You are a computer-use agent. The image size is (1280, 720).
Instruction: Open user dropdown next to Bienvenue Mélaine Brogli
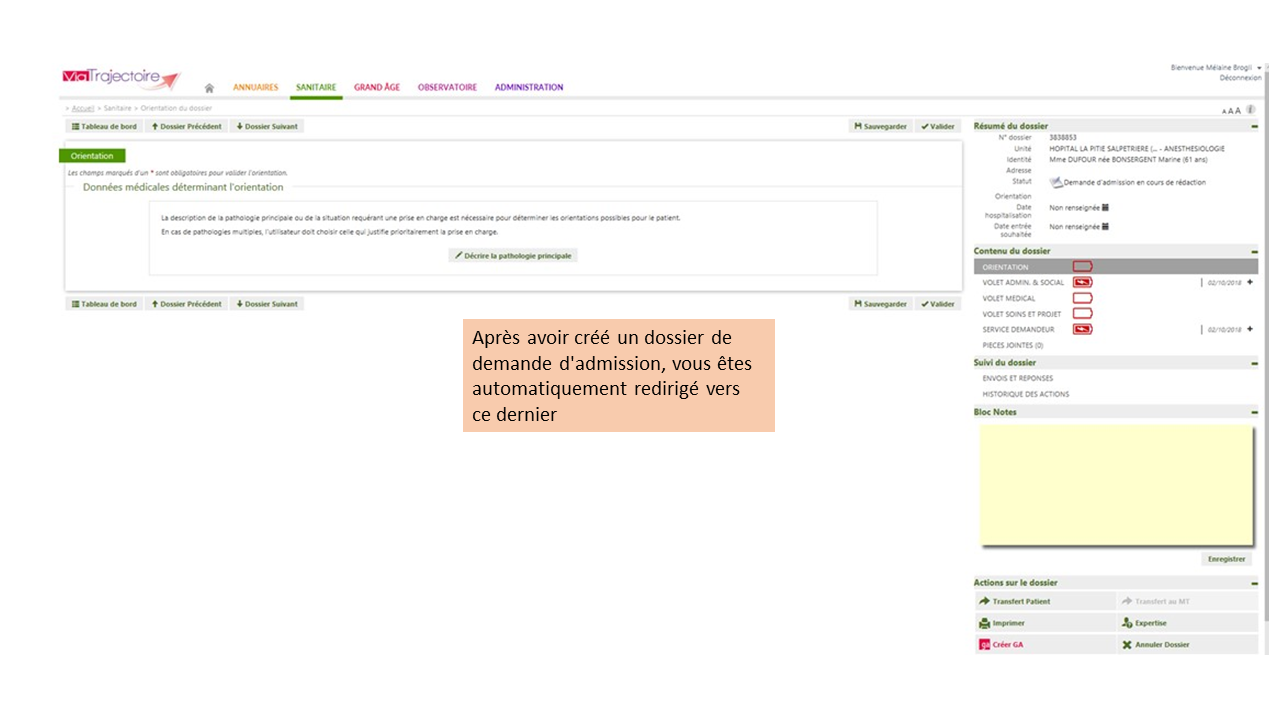[1259, 68]
